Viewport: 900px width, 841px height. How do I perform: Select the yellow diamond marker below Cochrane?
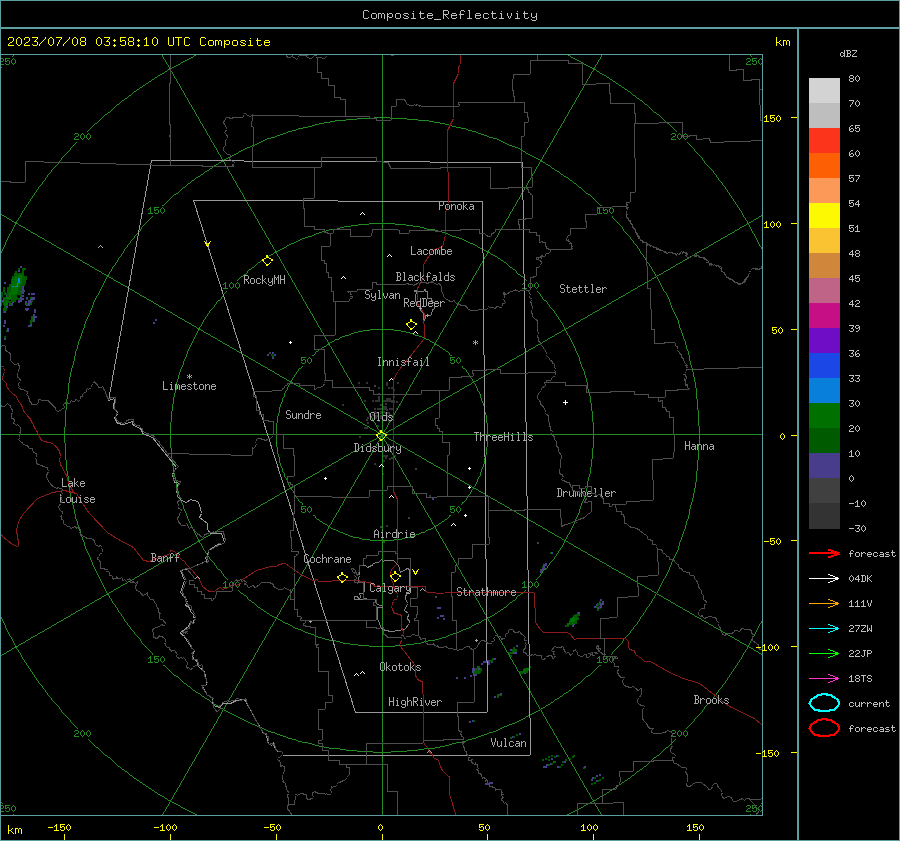coord(342,578)
